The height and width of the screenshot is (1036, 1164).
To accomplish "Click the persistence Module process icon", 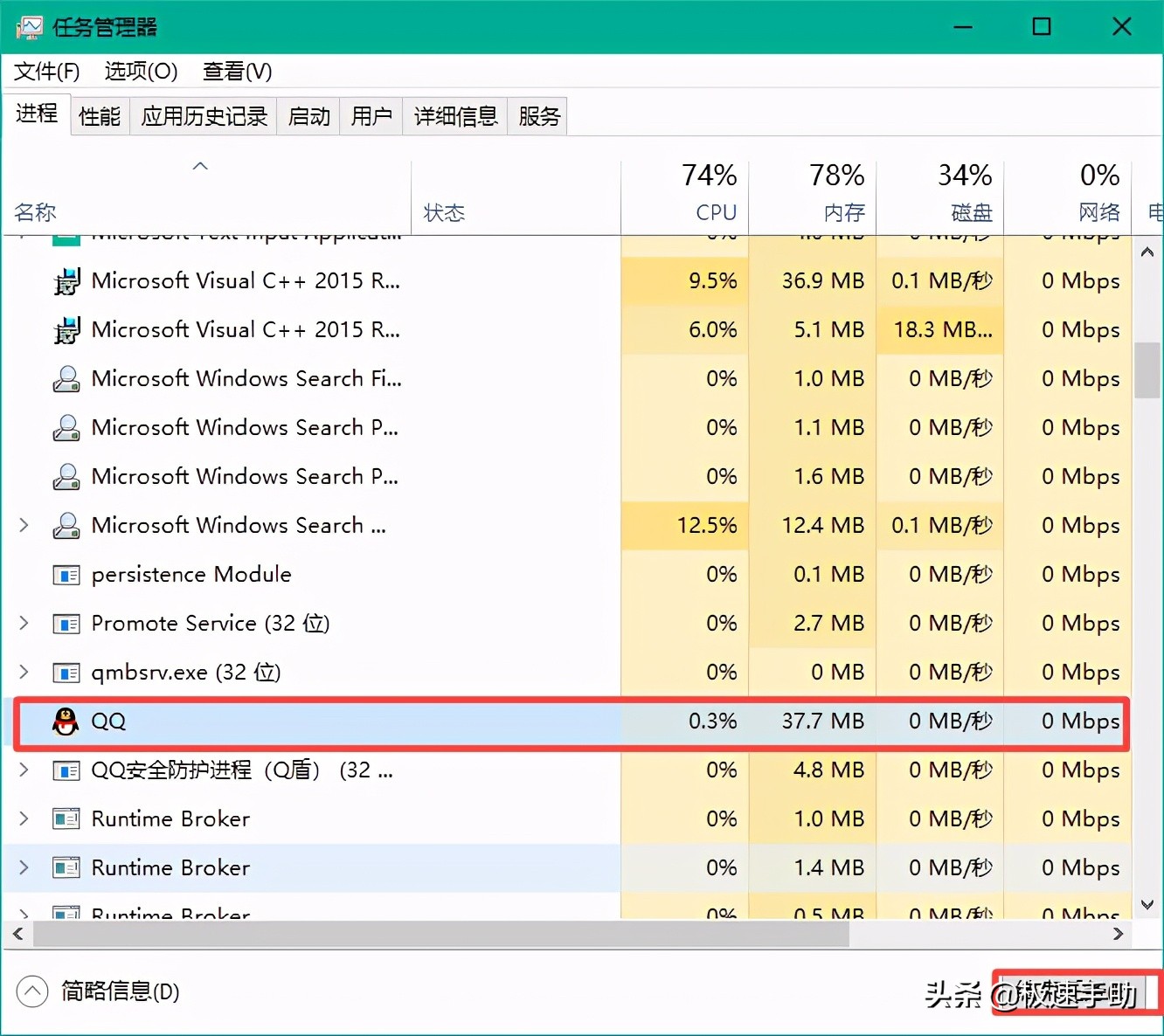I will click(66, 575).
